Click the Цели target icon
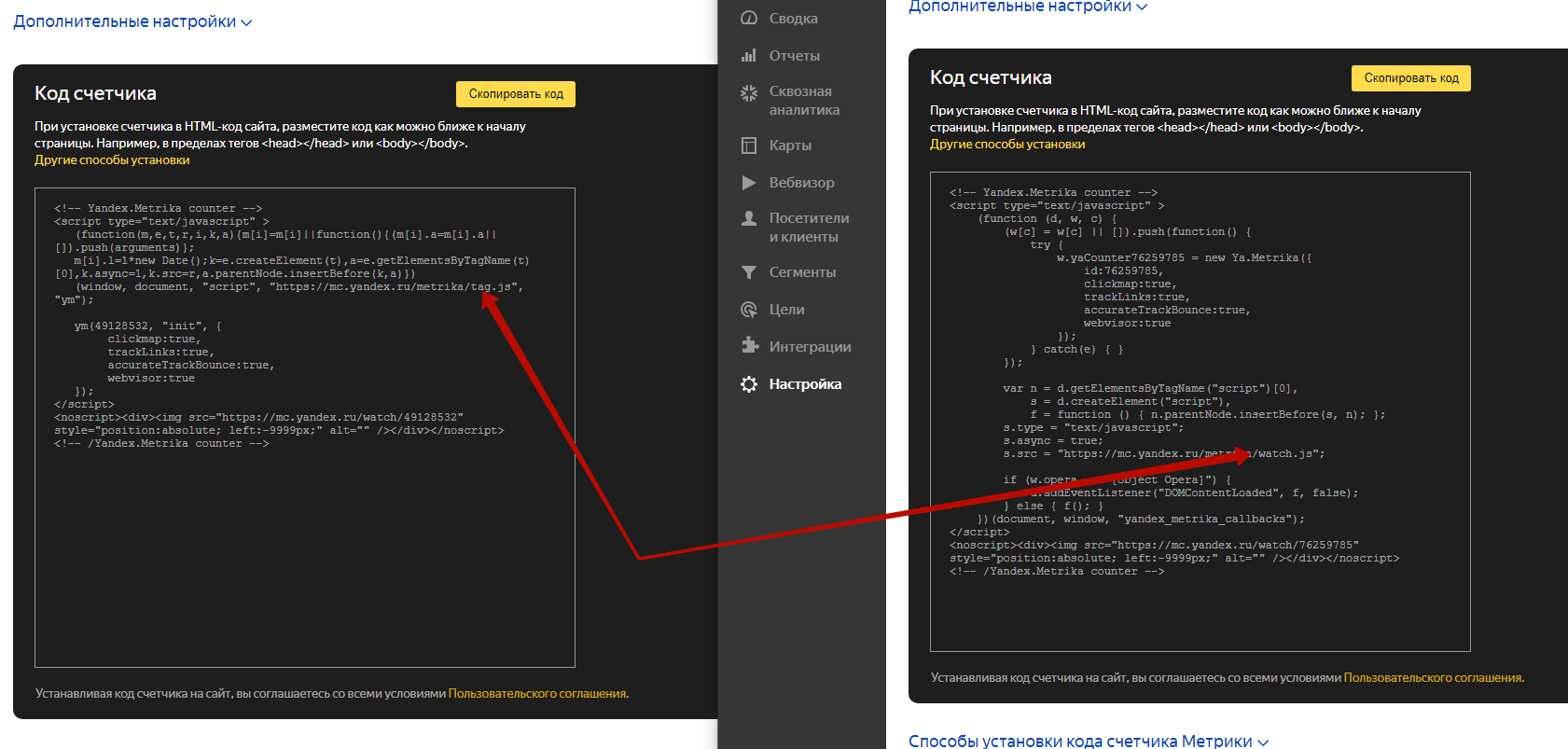Image resolution: width=1568 pixels, height=749 pixels. pyautogui.click(x=748, y=310)
